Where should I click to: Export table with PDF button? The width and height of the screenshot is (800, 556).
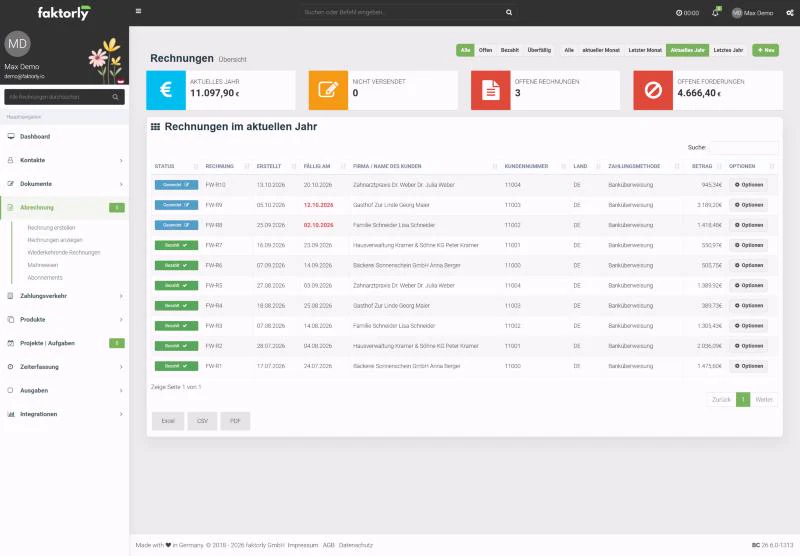tap(235, 421)
